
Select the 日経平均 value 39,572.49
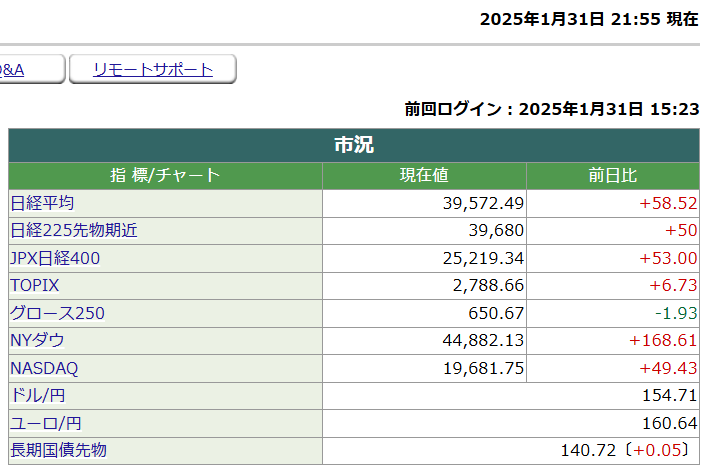tap(483, 203)
